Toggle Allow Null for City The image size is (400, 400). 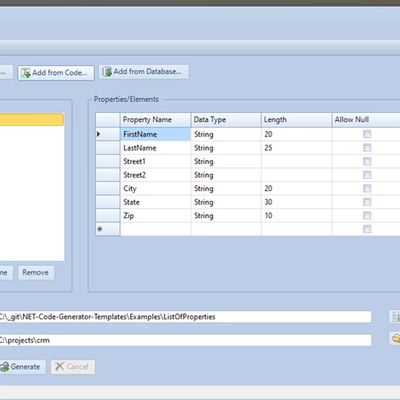coord(367,188)
